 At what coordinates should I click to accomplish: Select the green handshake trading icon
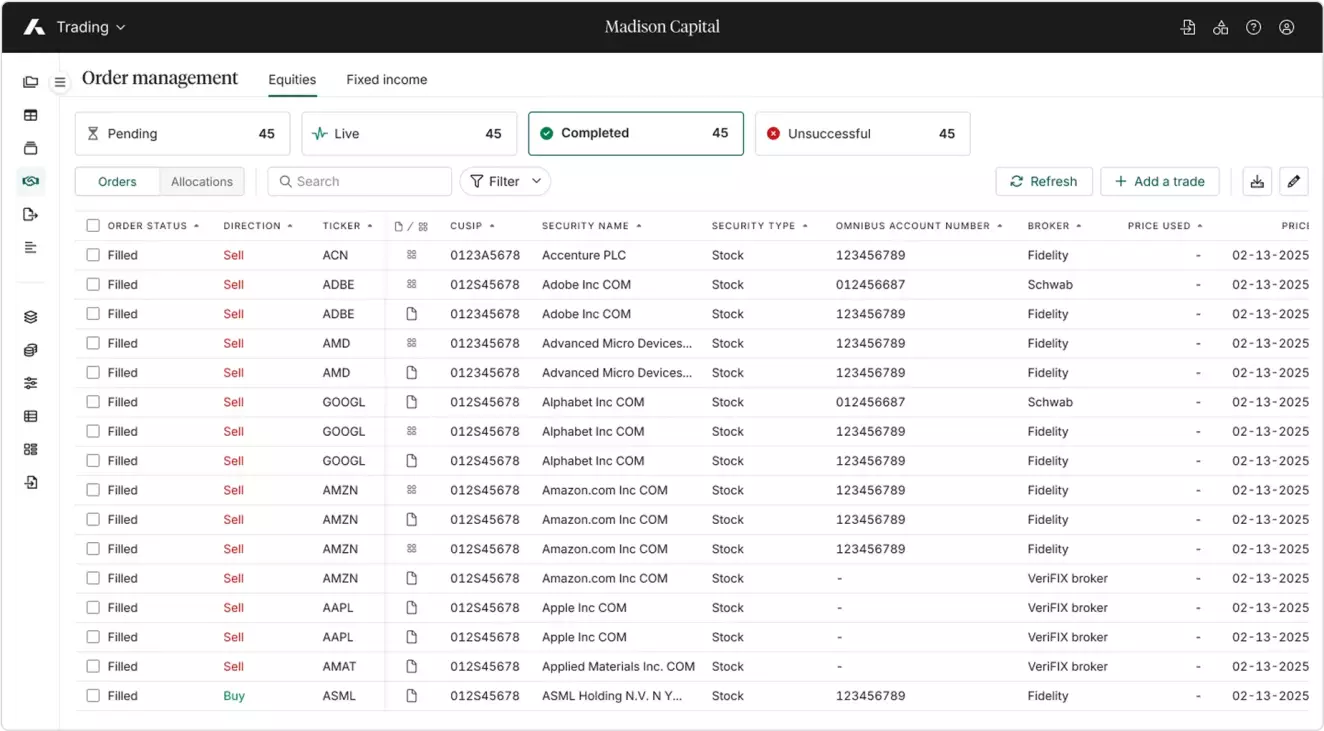[31, 181]
